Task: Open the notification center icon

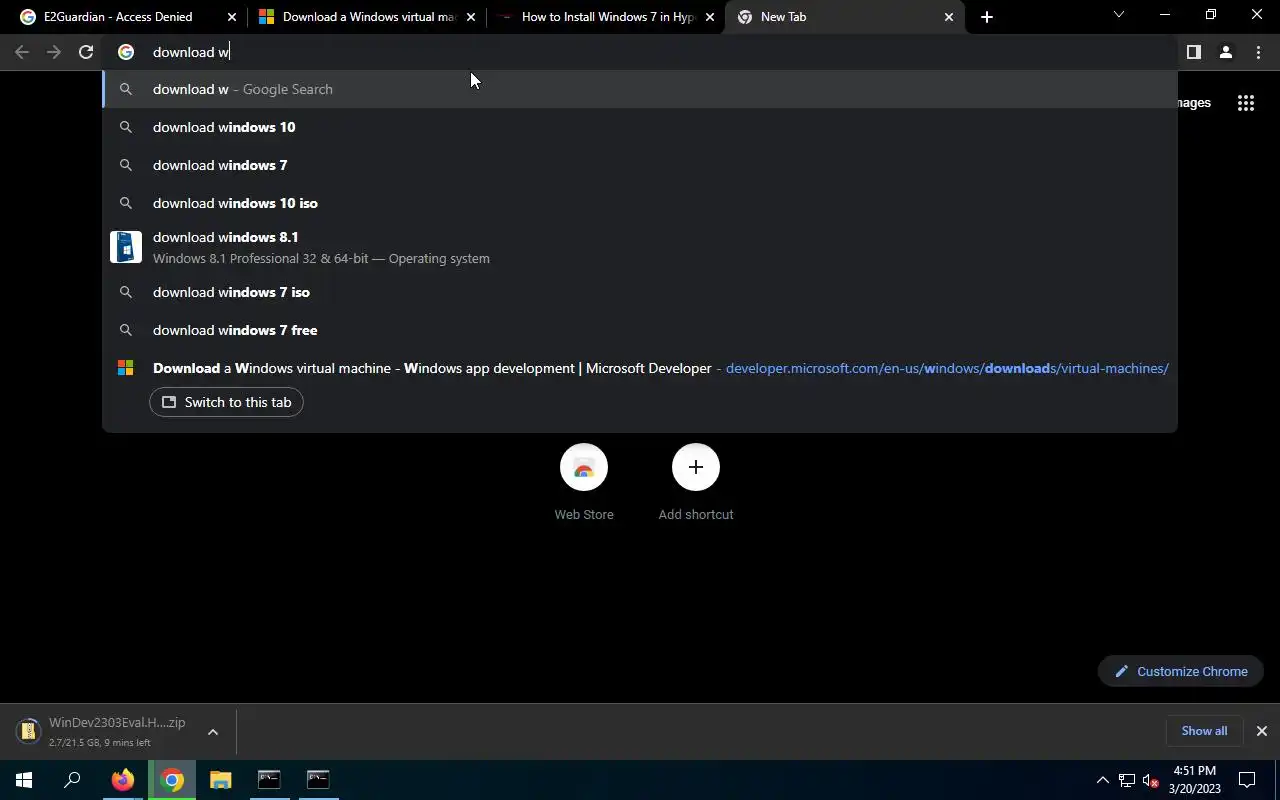Action: pyautogui.click(x=1247, y=780)
